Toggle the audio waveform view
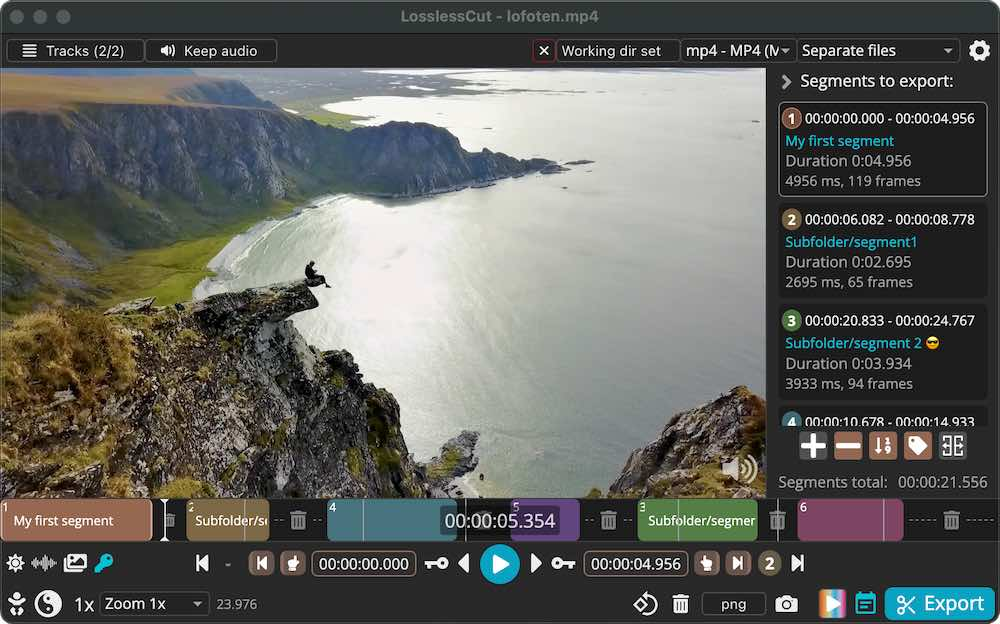This screenshot has height=624, width=1000. (x=42, y=563)
